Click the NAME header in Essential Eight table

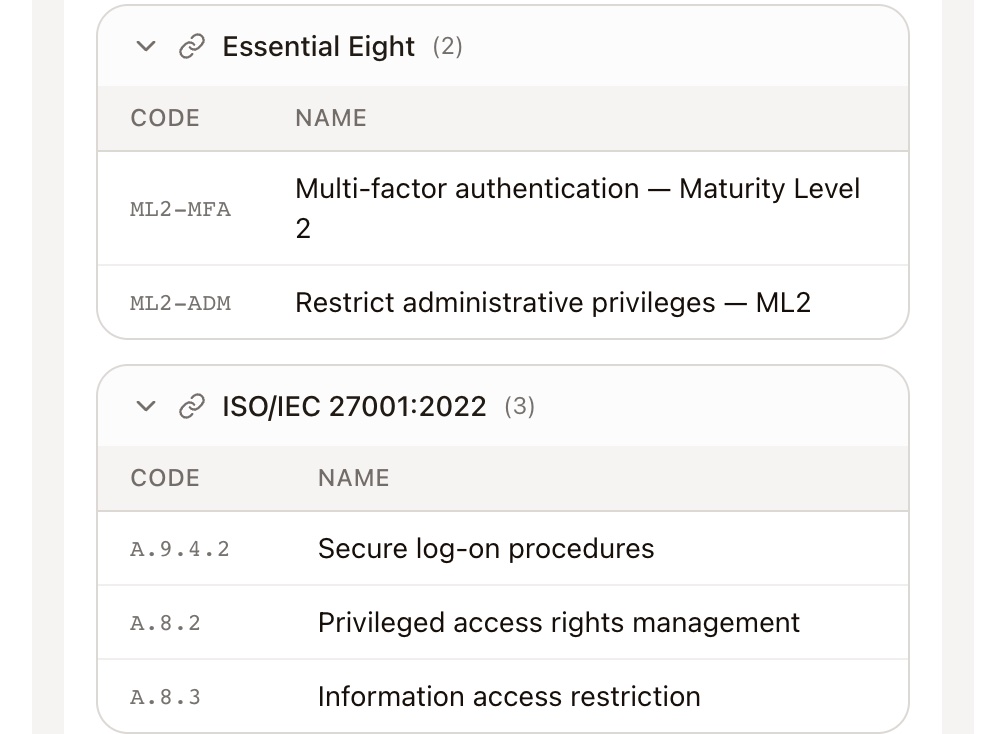pos(330,118)
